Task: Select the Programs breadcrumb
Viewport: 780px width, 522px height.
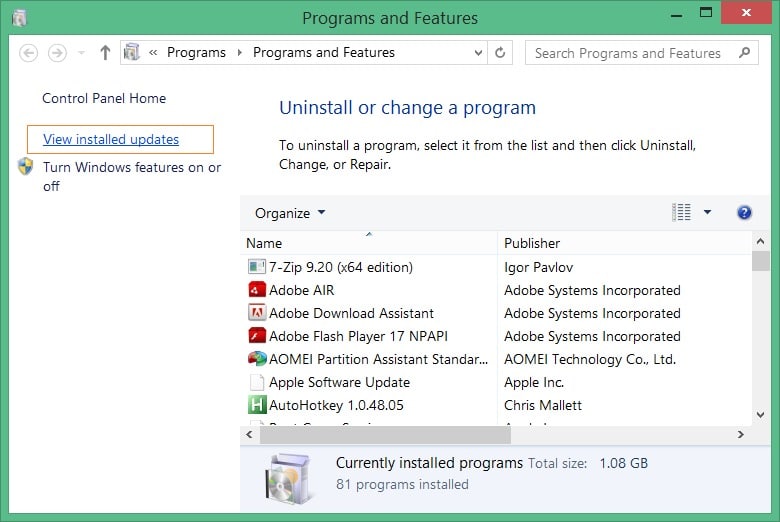Action: pos(196,52)
